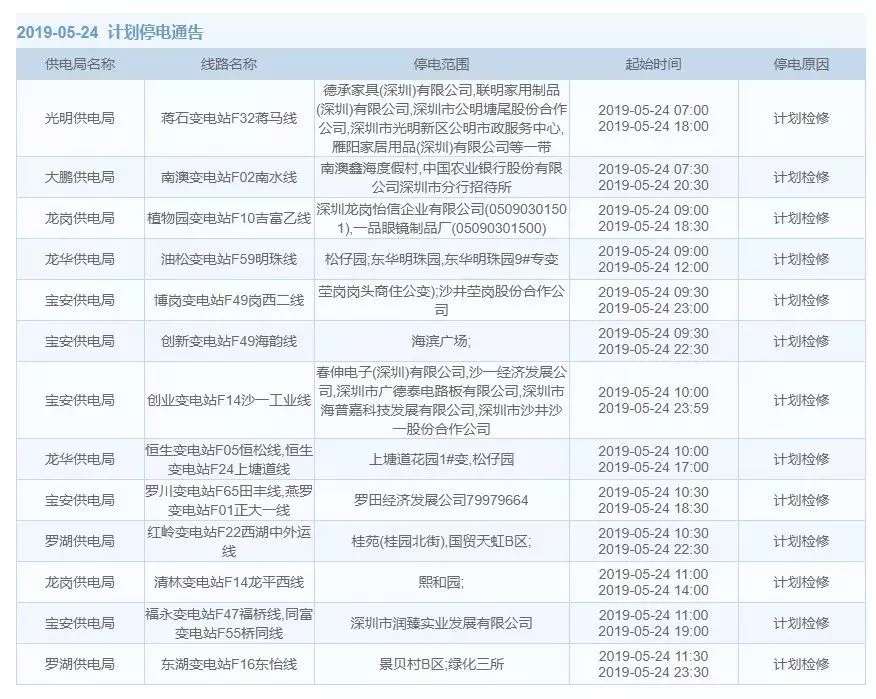Image resolution: width=876 pixels, height=699 pixels.
Task: Select the 停电原因 column header
Action: coord(801,64)
